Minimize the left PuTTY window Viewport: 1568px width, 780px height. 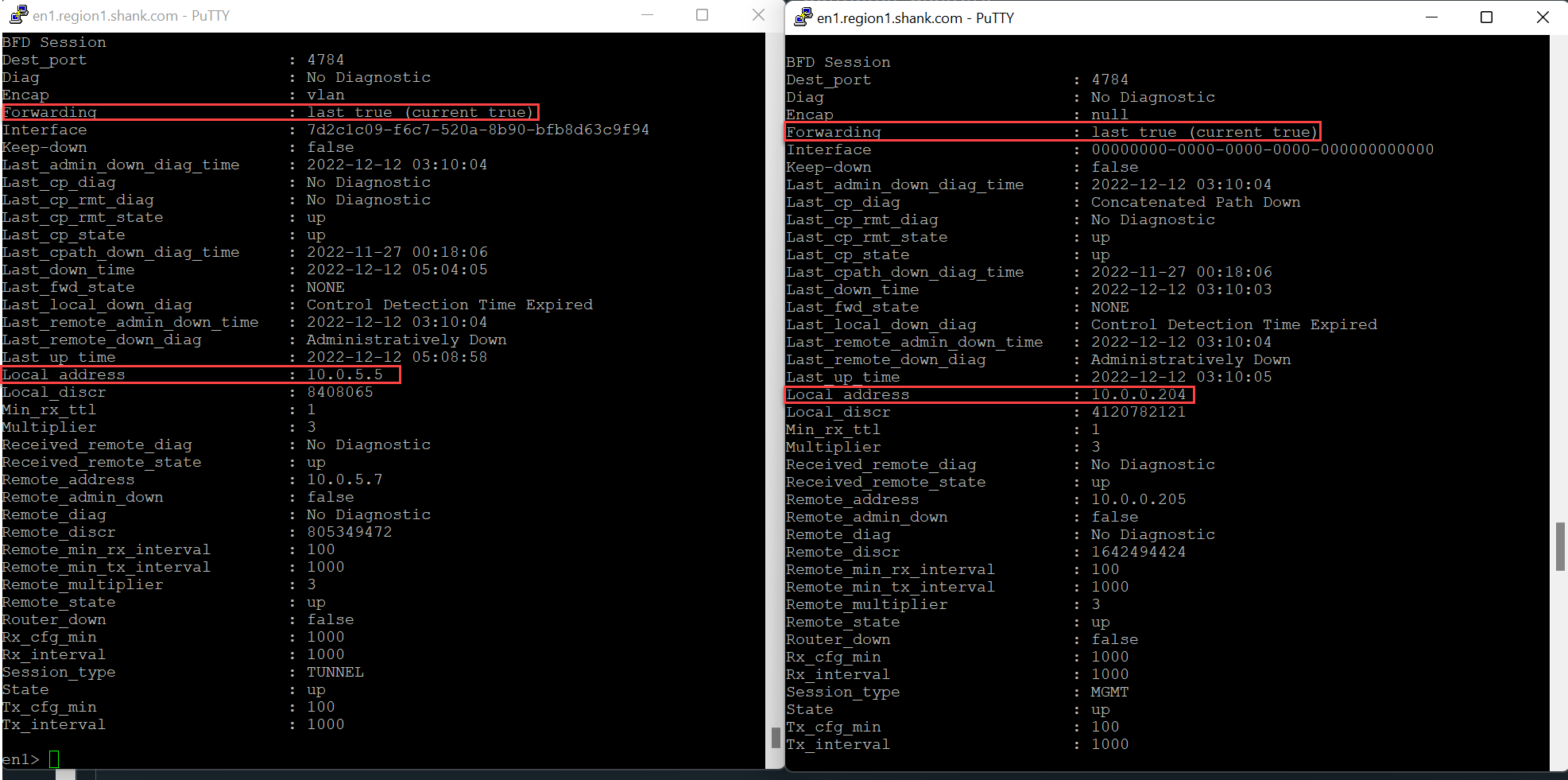pos(648,15)
